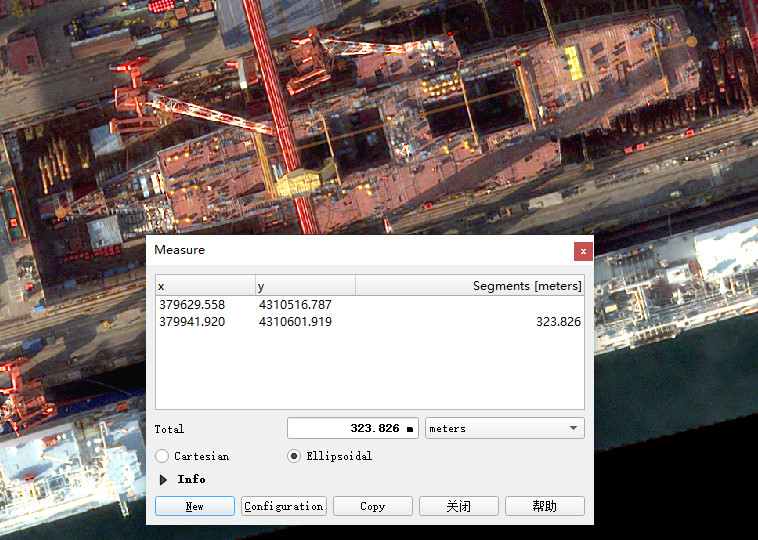Viewport: 758px width, 540px height.
Task: Expand the Info section
Action: [x=183, y=479]
